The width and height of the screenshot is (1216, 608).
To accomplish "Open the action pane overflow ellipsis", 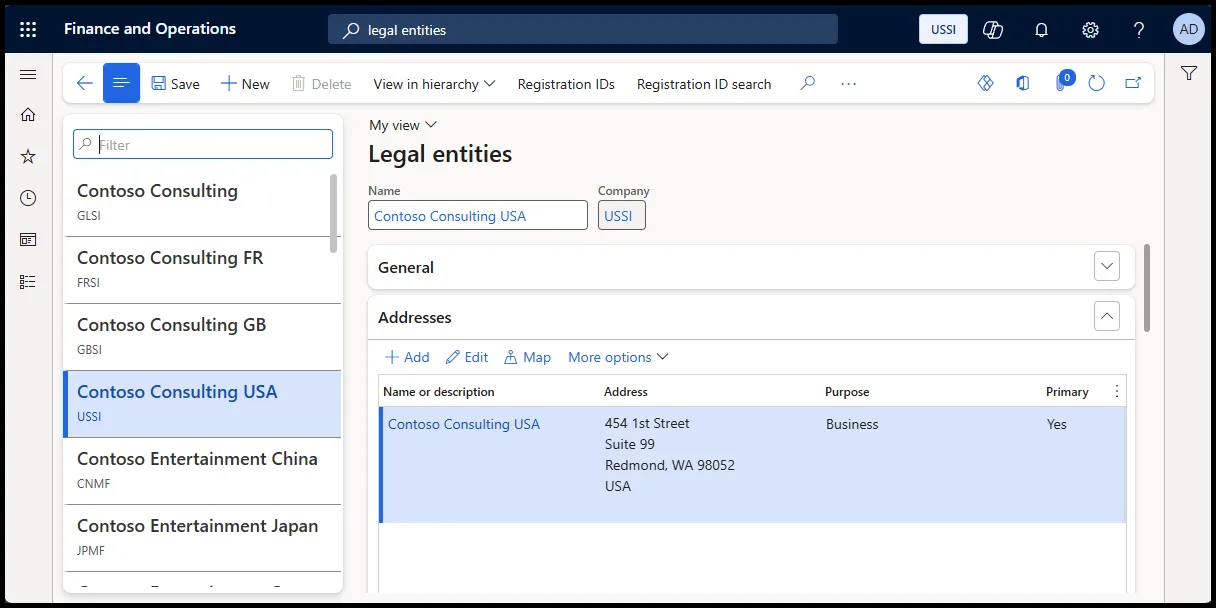I will [848, 84].
